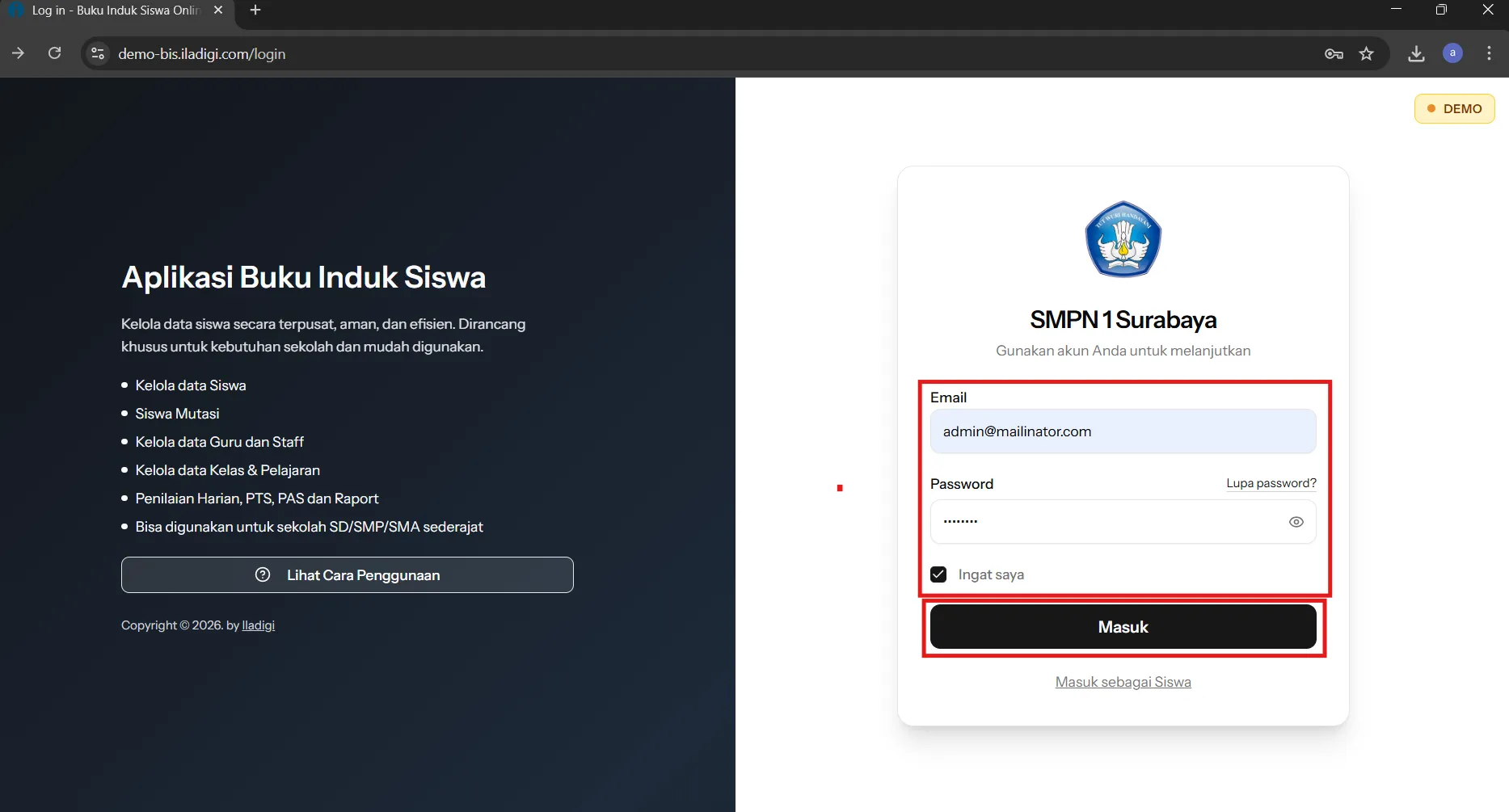The width and height of the screenshot is (1509, 812).
Task: Click Penilaian Harian, PTS, PAS dan Raport bullet
Action: (256, 499)
